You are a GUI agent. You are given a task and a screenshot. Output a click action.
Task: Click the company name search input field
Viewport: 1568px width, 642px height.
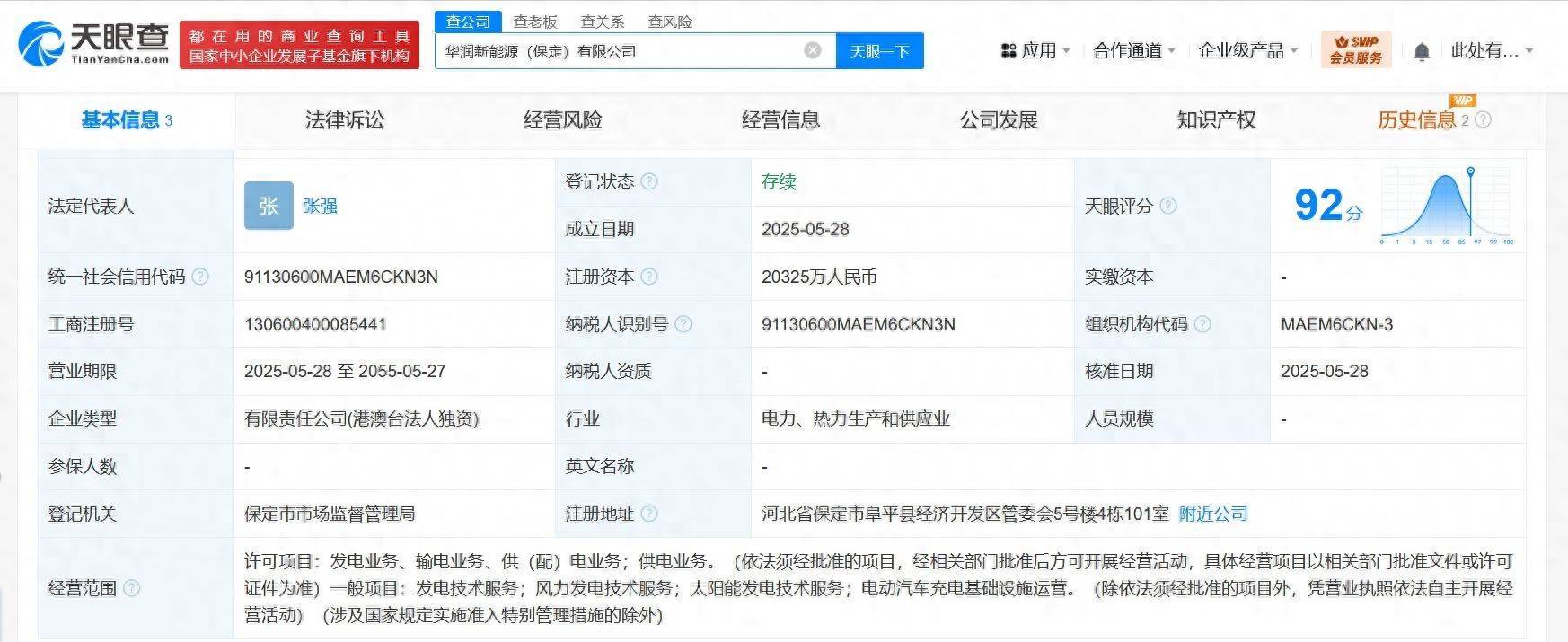point(620,51)
